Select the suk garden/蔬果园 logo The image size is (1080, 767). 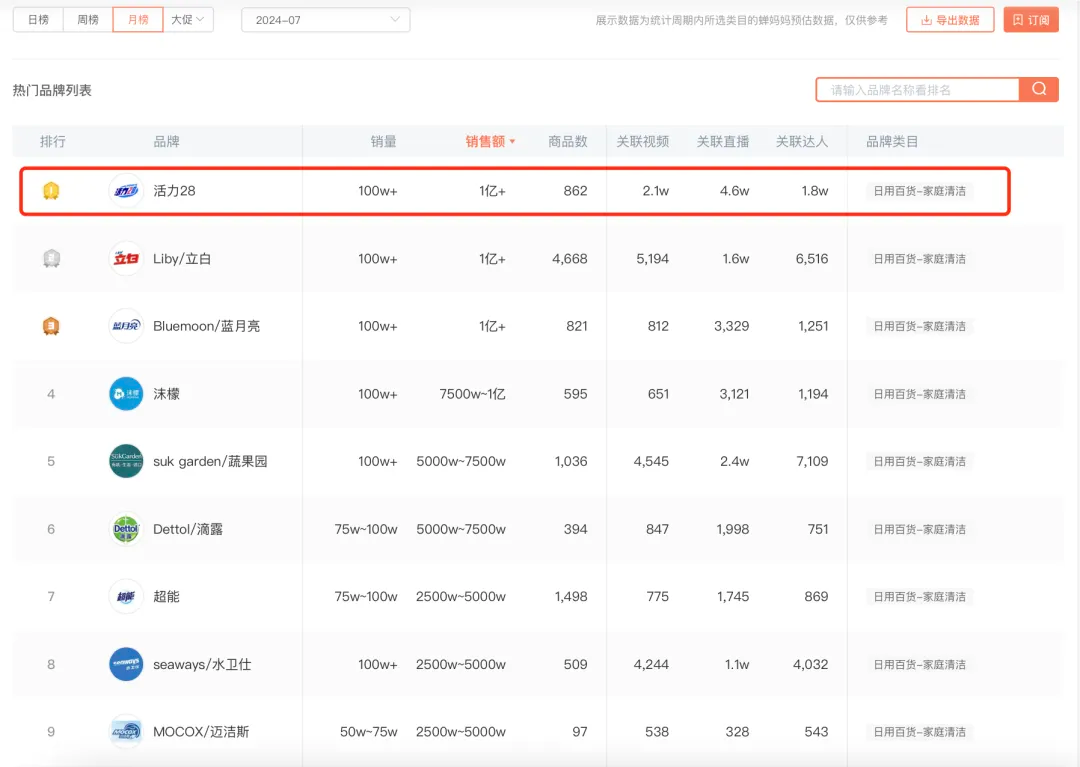tap(126, 461)
